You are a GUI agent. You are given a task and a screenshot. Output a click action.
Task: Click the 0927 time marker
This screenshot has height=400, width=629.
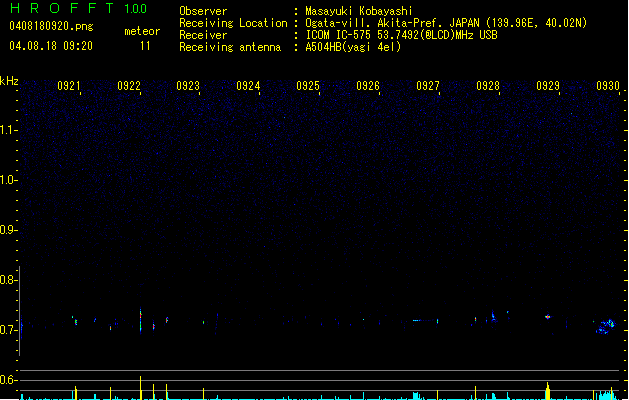(428, 86)
